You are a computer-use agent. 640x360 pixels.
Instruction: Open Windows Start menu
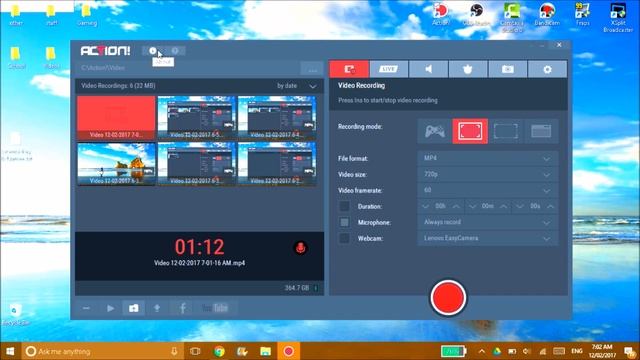pyautogui.click(x=10, y=351)
